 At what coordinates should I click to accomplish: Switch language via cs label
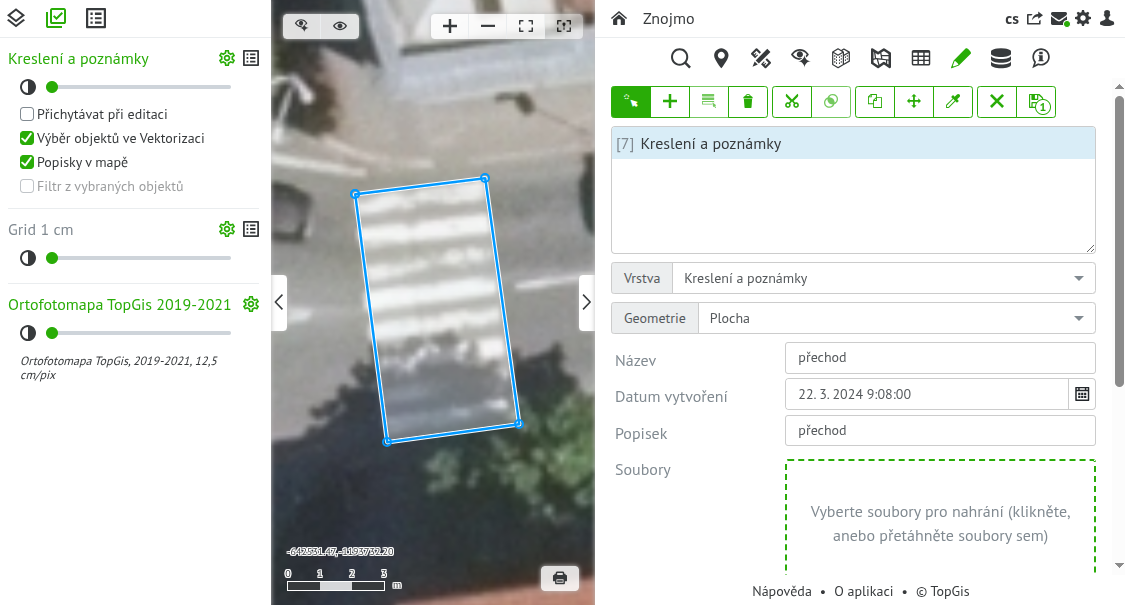pyautogui.click(x=1012, y=19)
